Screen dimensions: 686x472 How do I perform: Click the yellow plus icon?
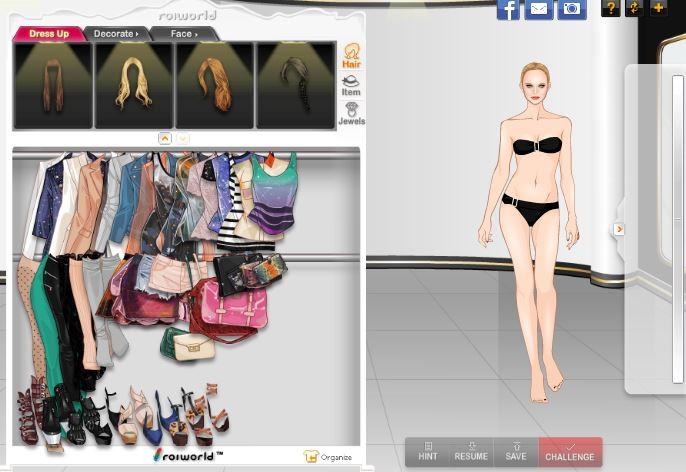tap(658, 8)
